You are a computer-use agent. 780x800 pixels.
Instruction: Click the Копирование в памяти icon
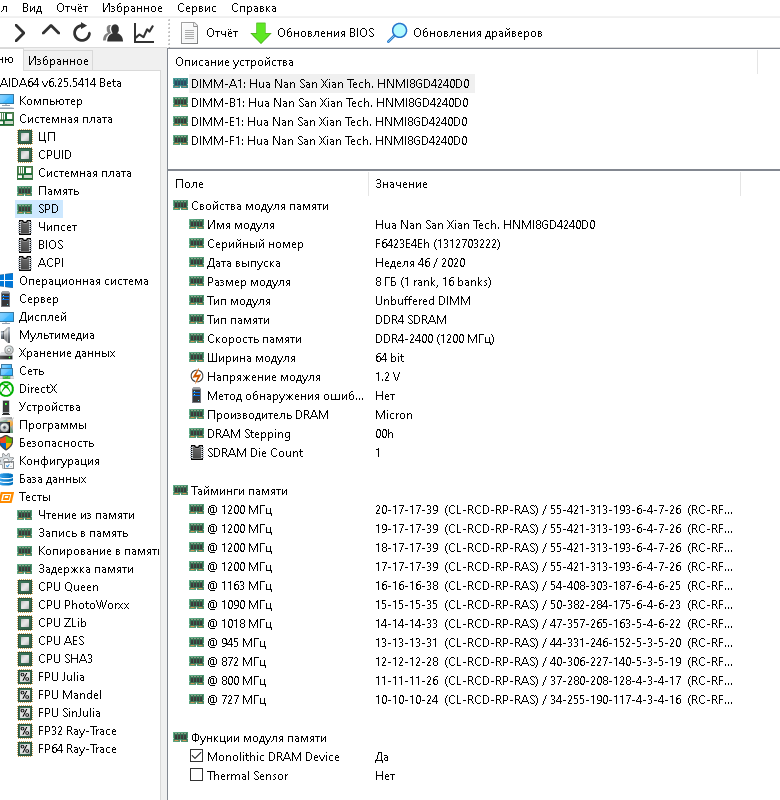point(24,551)
